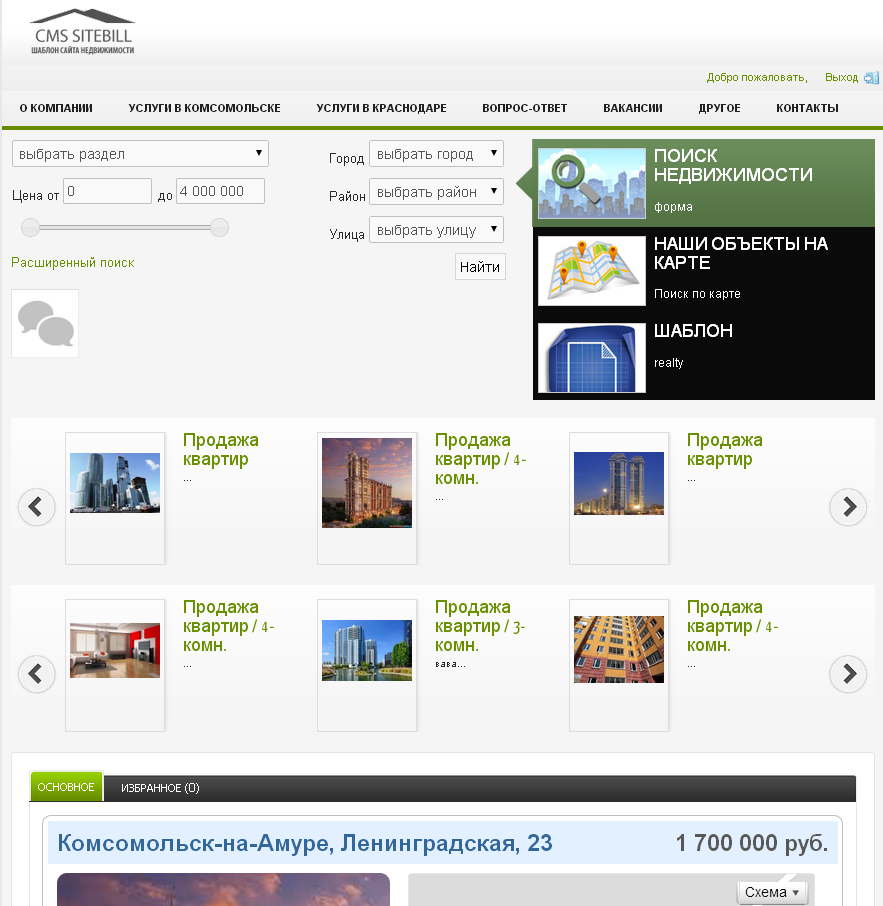
Task: Click the 'Найти' search button
Action: 480,266
